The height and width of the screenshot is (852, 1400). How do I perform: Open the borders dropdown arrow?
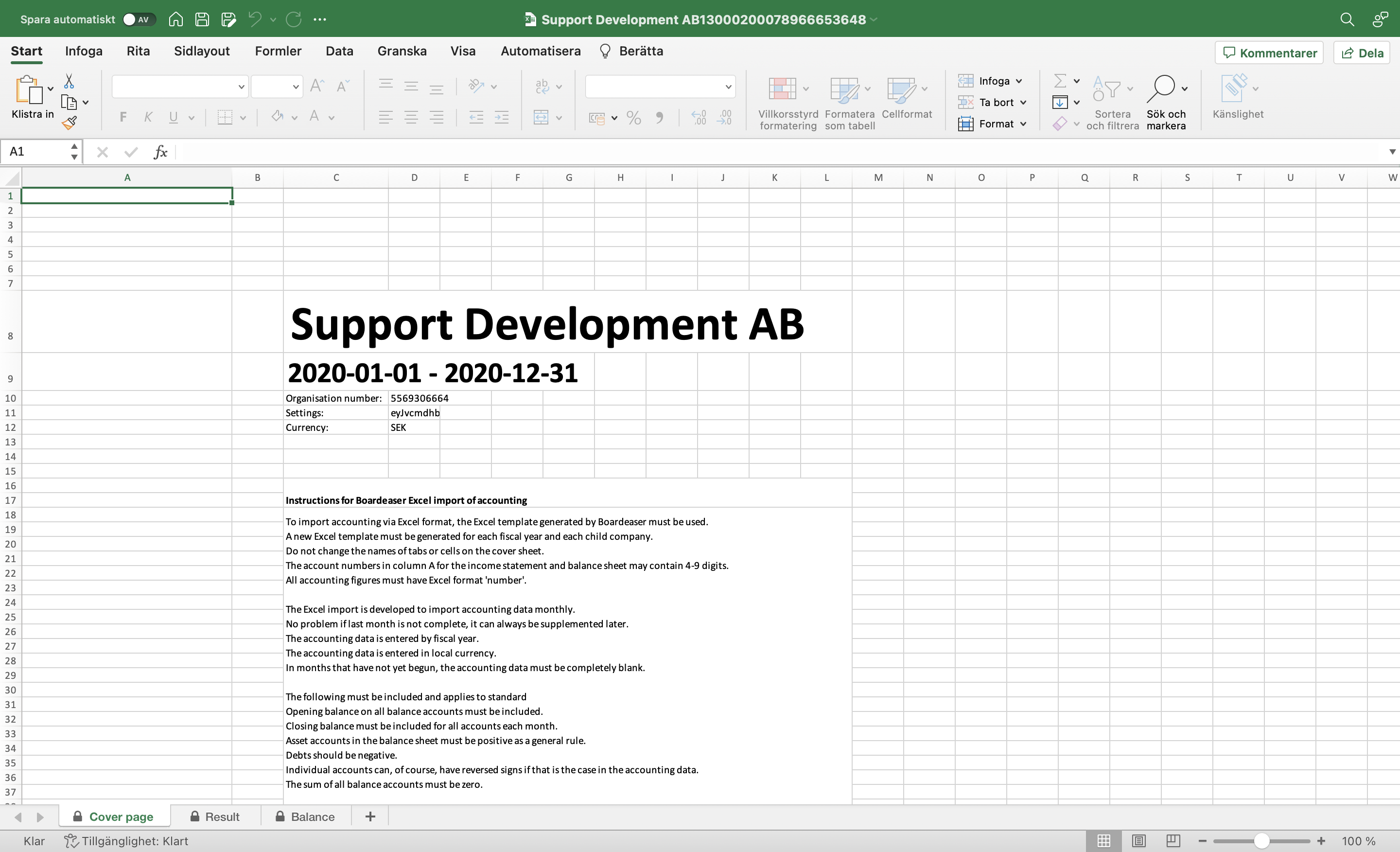point(243,118)
